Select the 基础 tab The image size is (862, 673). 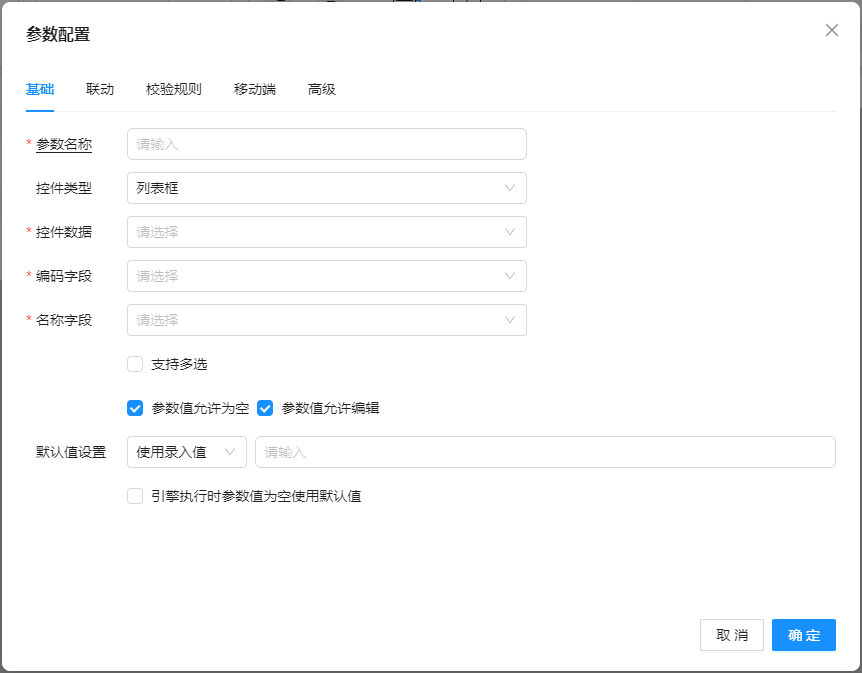click(x=40, y=89)
